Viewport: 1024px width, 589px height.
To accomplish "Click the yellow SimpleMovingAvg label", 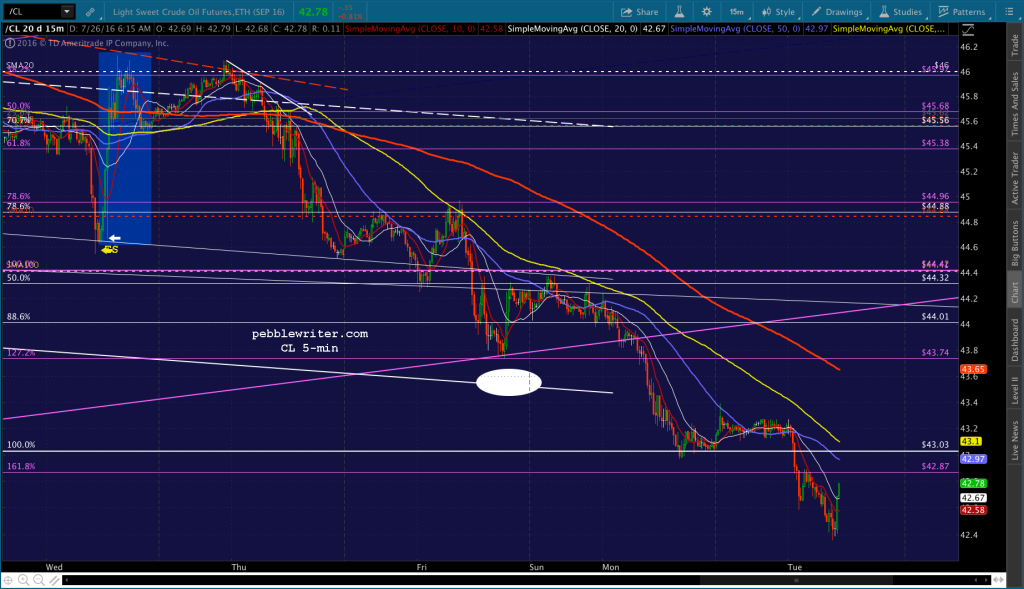I will point(889,29).
